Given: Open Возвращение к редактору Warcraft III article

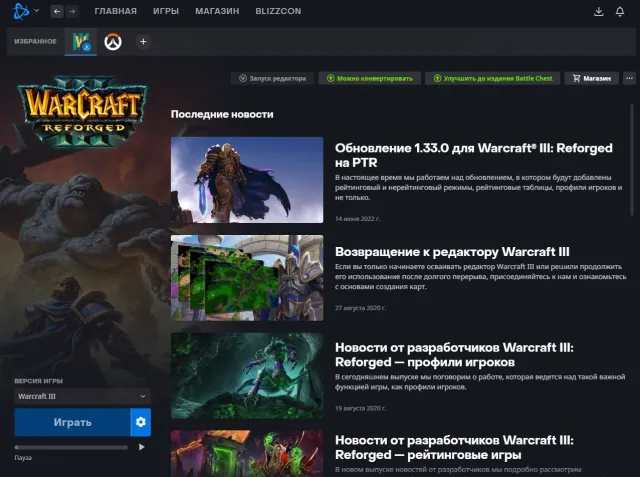Looking at the screenshot, I should tap(452, 252).
